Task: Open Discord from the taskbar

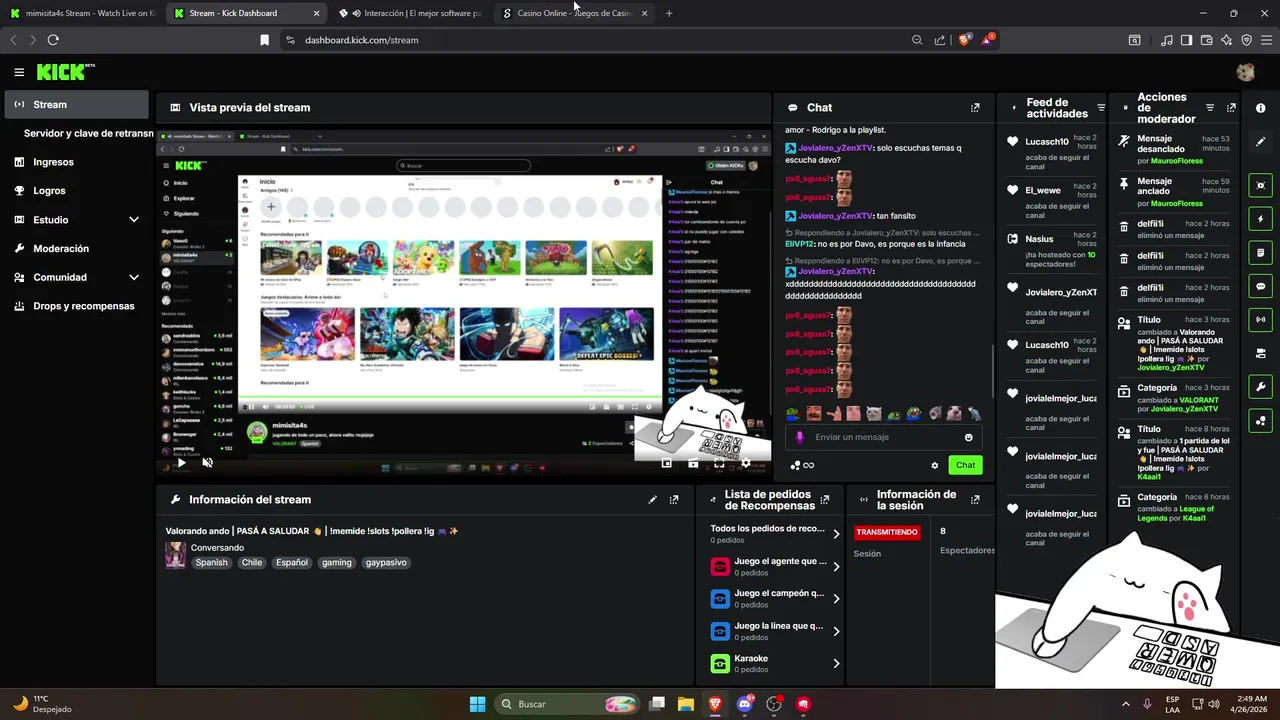Action: 744,704
